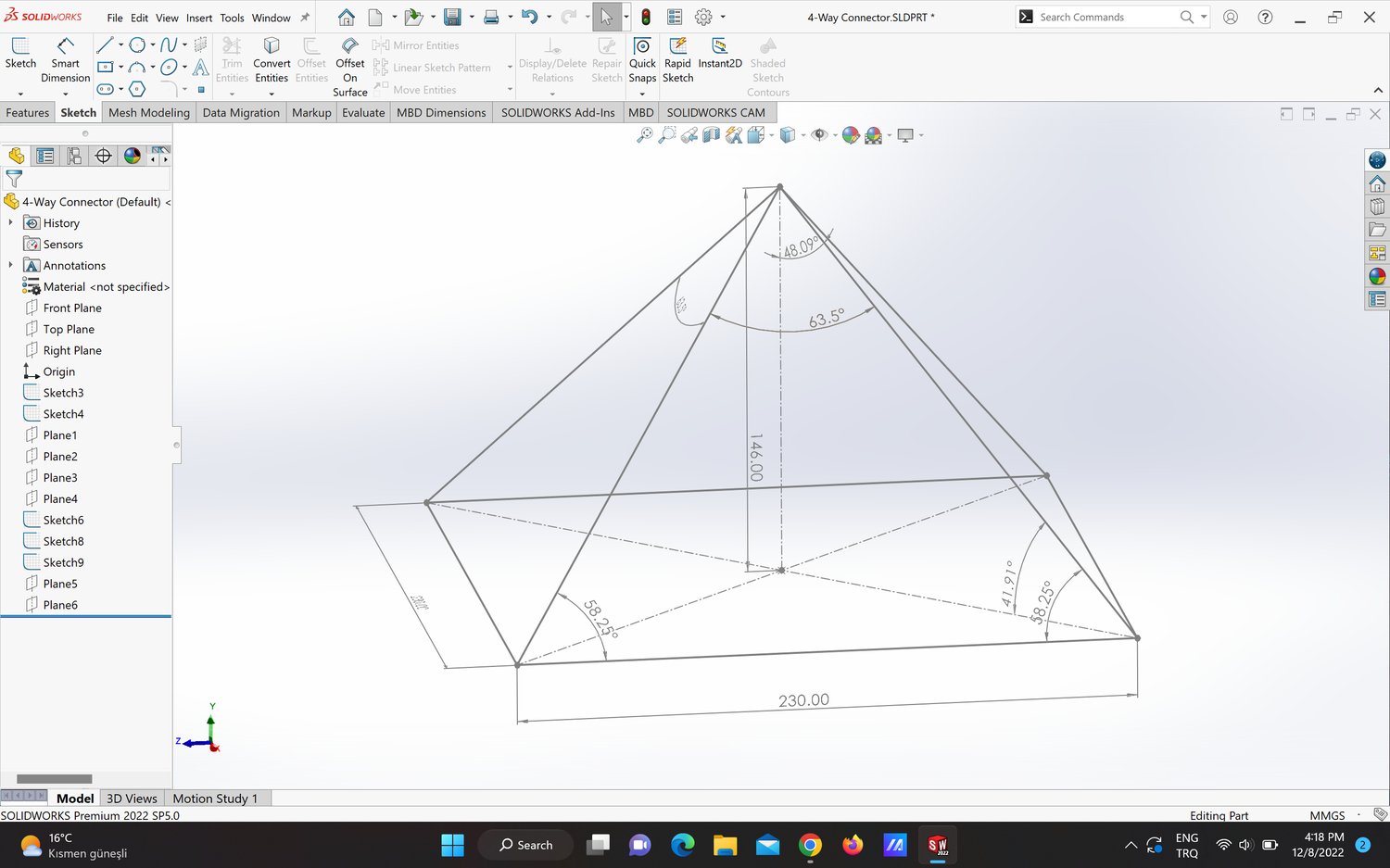Screen dimensions: 1390x868
Task: Select the 230.00 dimension value
Action: coord(803,700)
